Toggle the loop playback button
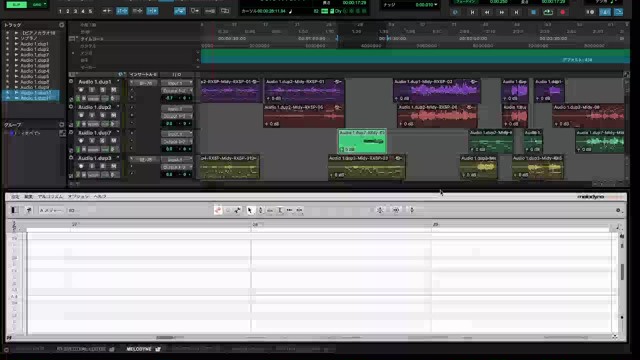640x360 pixels. click(x=548, y=12)
